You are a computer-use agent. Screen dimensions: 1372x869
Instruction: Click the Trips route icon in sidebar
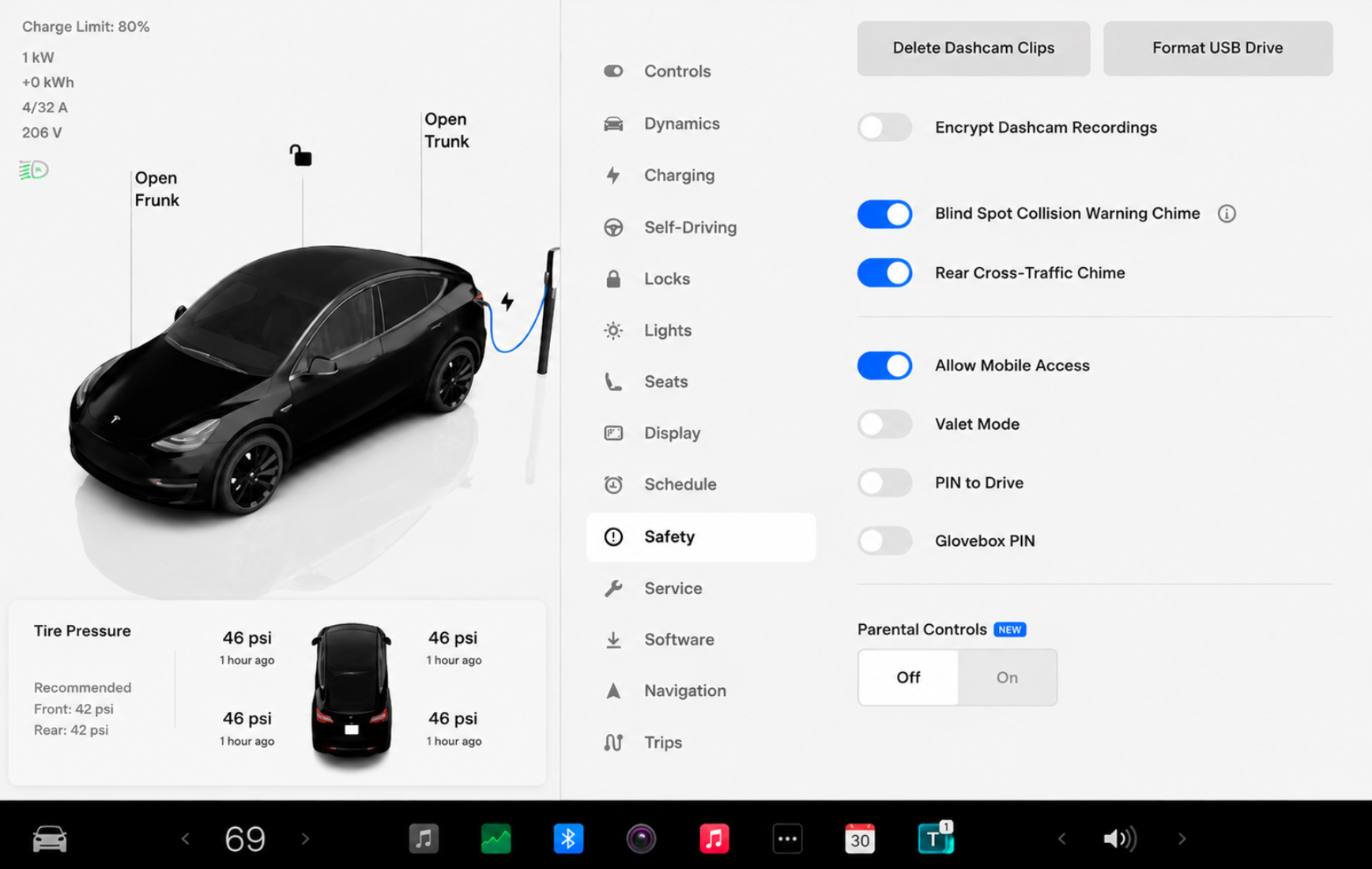coord(613,743)
